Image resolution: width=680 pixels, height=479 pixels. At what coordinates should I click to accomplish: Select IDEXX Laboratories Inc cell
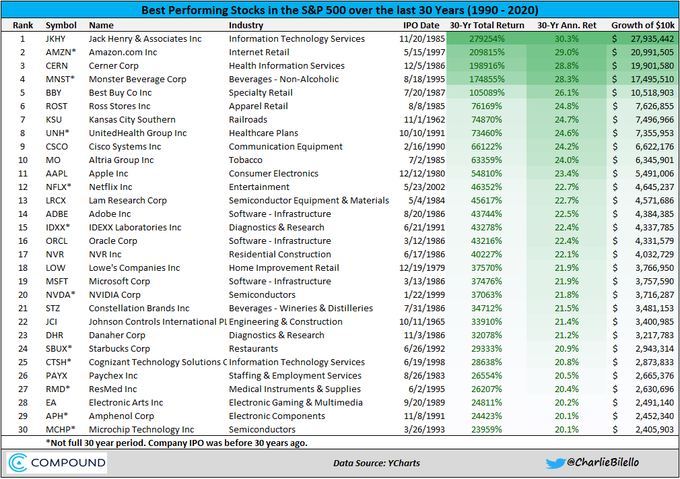(x=135, y=227)
